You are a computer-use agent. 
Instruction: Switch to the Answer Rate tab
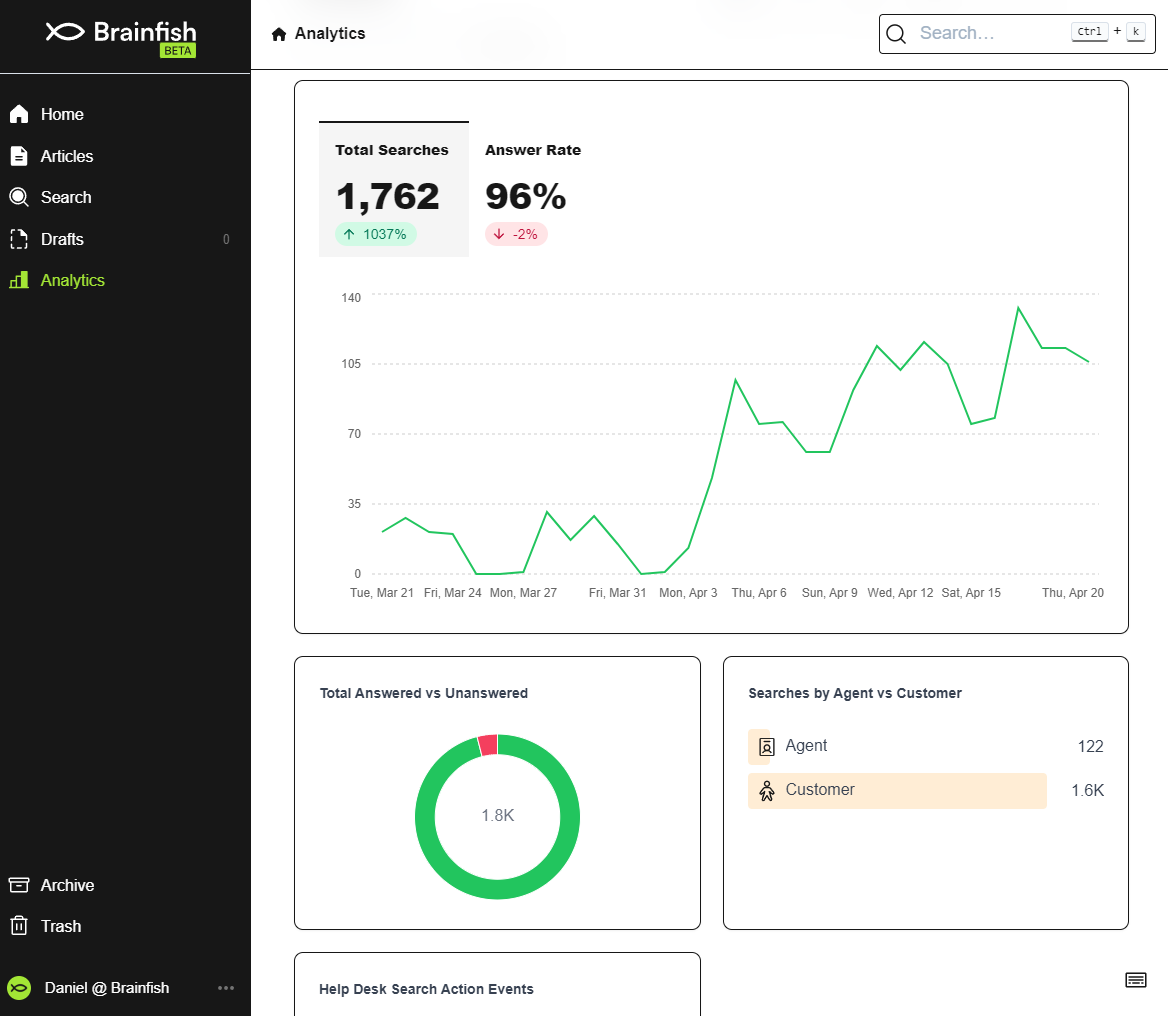[x=533, y=189]
